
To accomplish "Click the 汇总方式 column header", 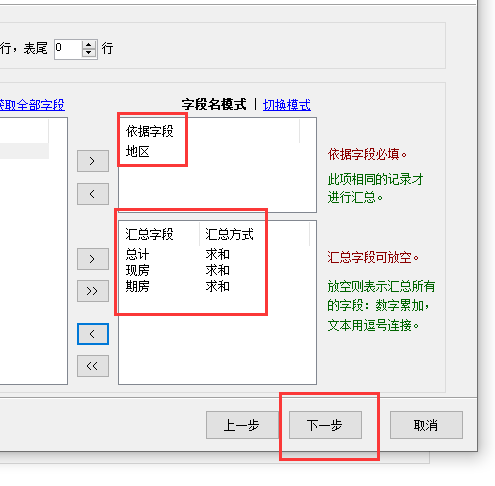I will (x=254, y=234).
